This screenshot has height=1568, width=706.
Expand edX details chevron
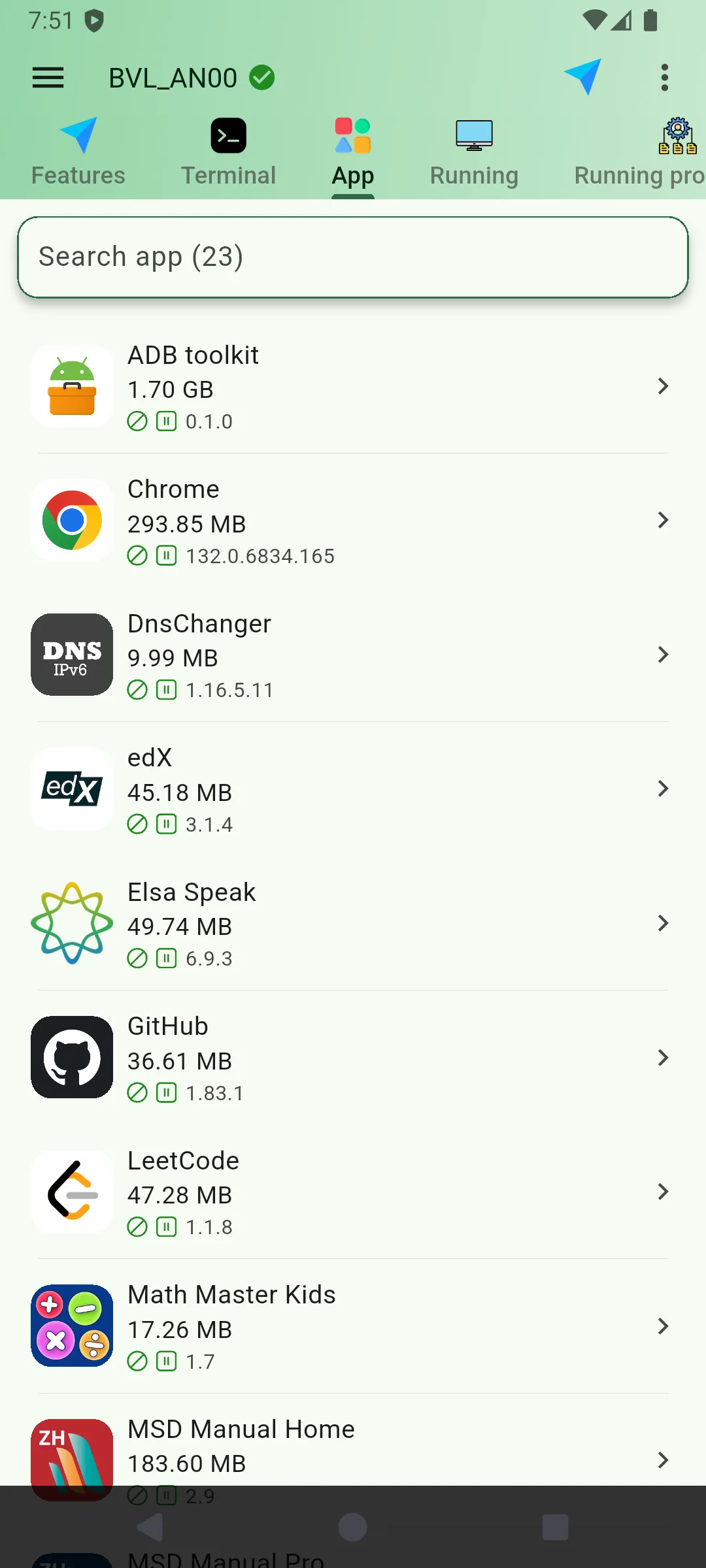tap(663, 789)
